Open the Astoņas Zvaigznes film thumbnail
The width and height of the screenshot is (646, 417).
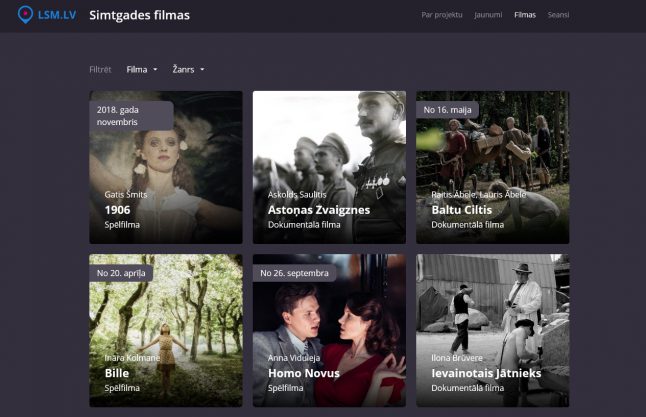point(329,168)
